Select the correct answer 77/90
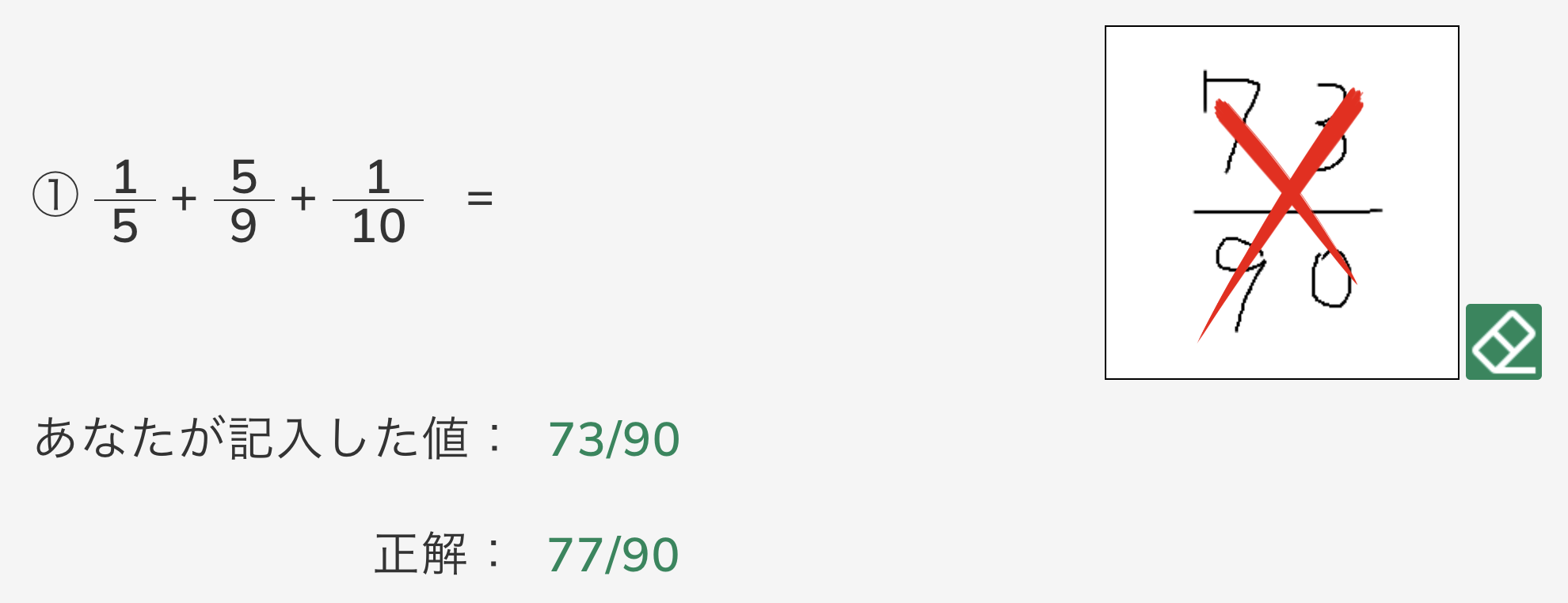1568x603 pixels. click(x=613, y=555)
